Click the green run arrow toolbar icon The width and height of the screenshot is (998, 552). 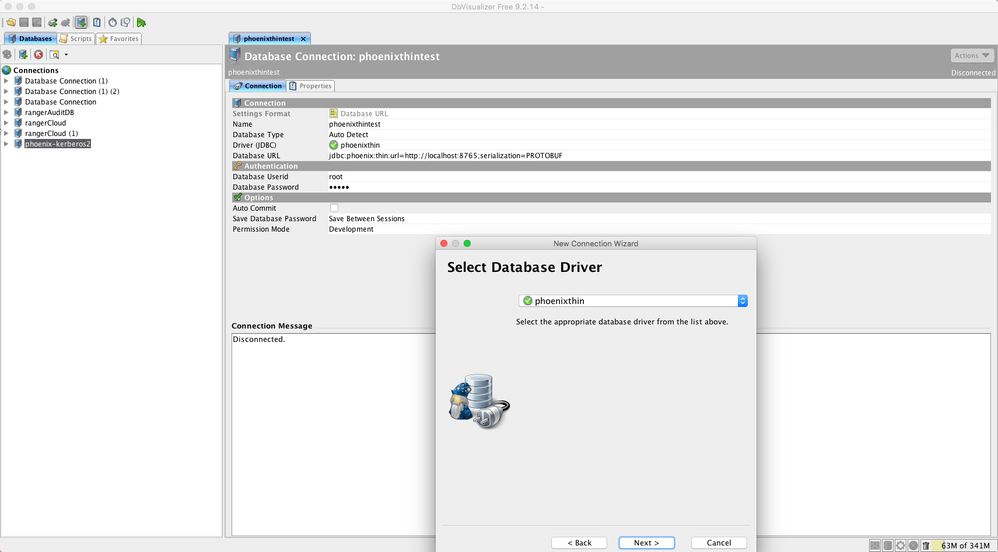(x=142, y=22)
